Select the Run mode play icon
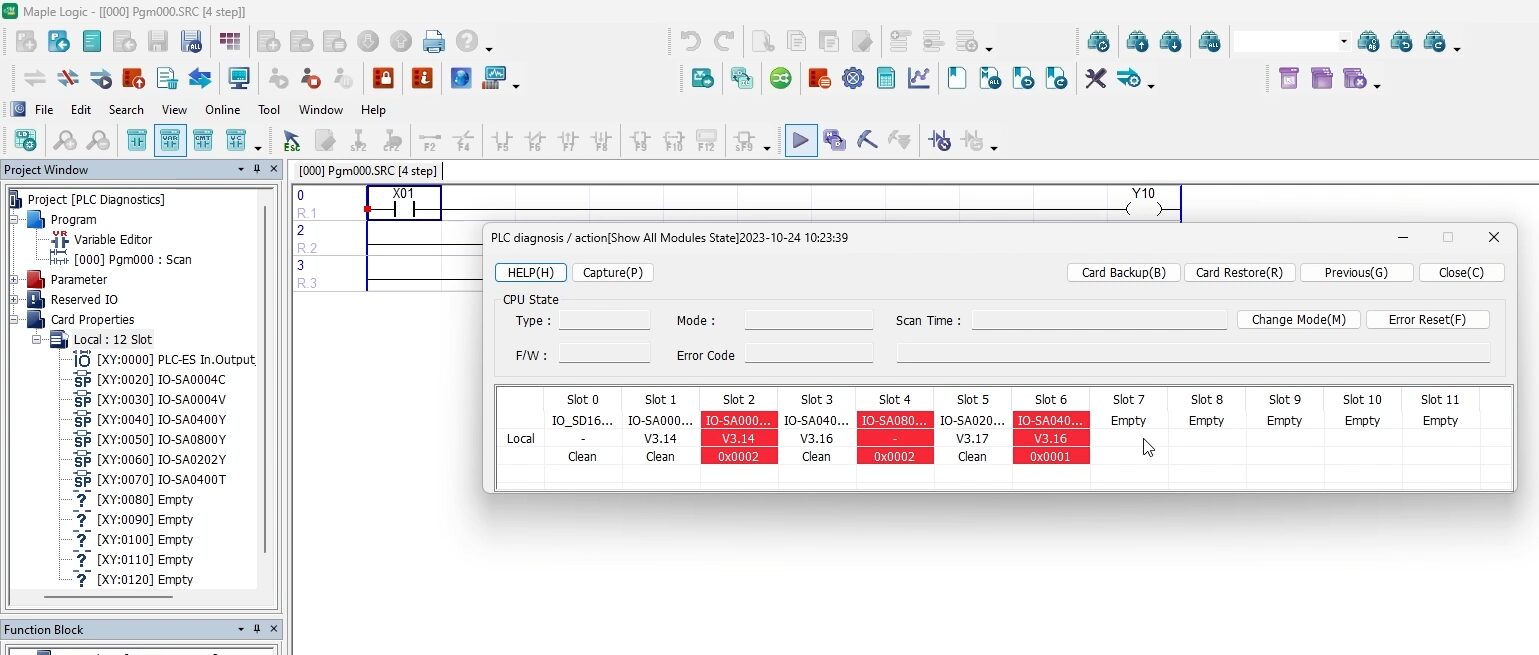Viewport: 1539px width, 655px height. tap(800, 140)
